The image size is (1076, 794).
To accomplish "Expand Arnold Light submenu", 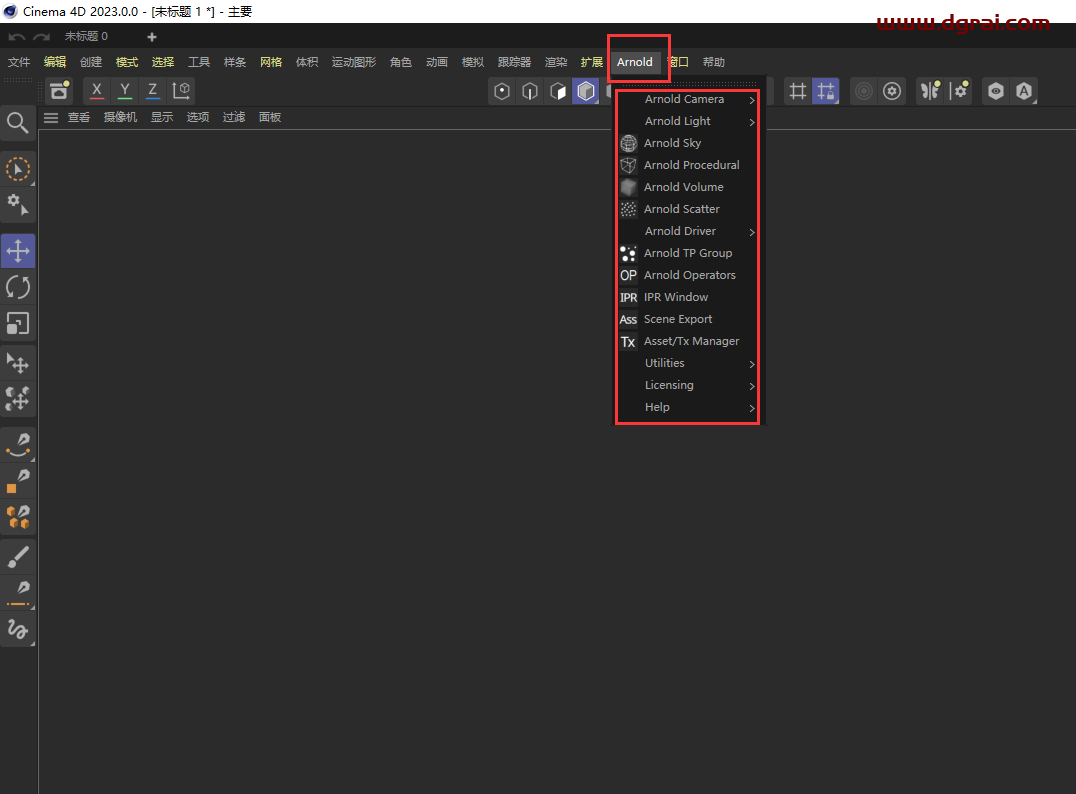I will 688,121.
